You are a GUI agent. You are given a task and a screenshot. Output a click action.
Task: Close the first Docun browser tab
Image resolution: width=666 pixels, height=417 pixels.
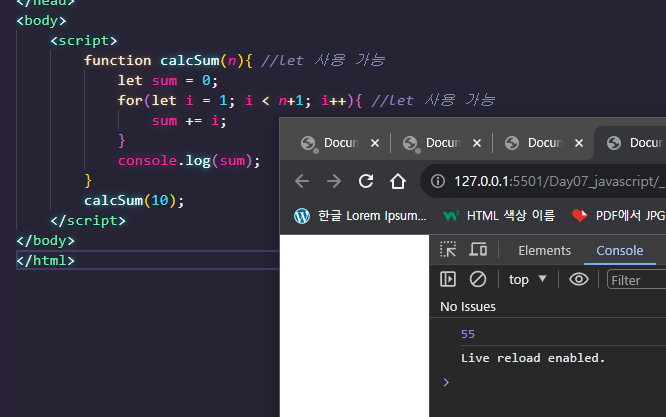(375, 143)
